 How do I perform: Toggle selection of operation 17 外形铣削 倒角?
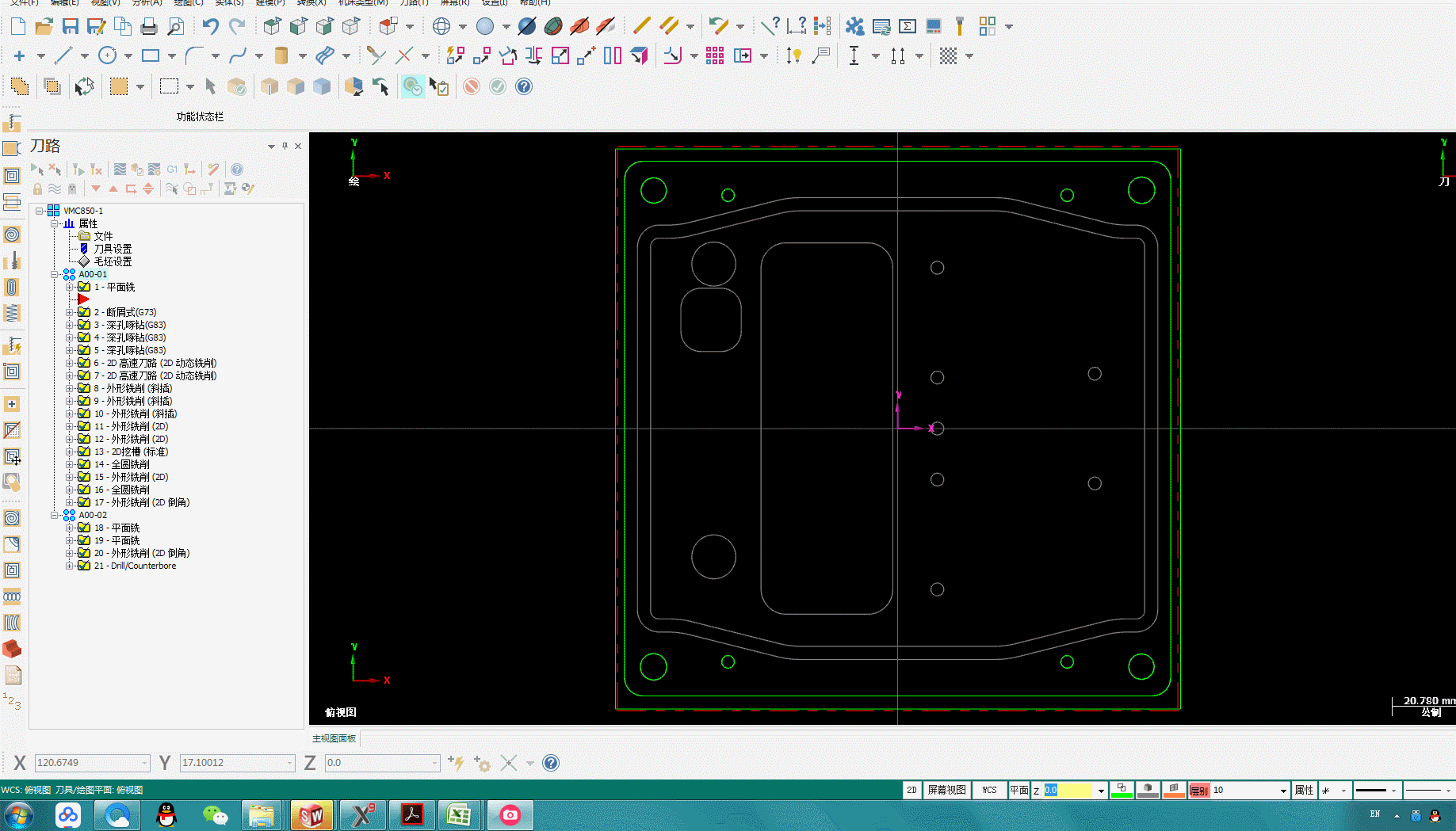tap(84, 502)
